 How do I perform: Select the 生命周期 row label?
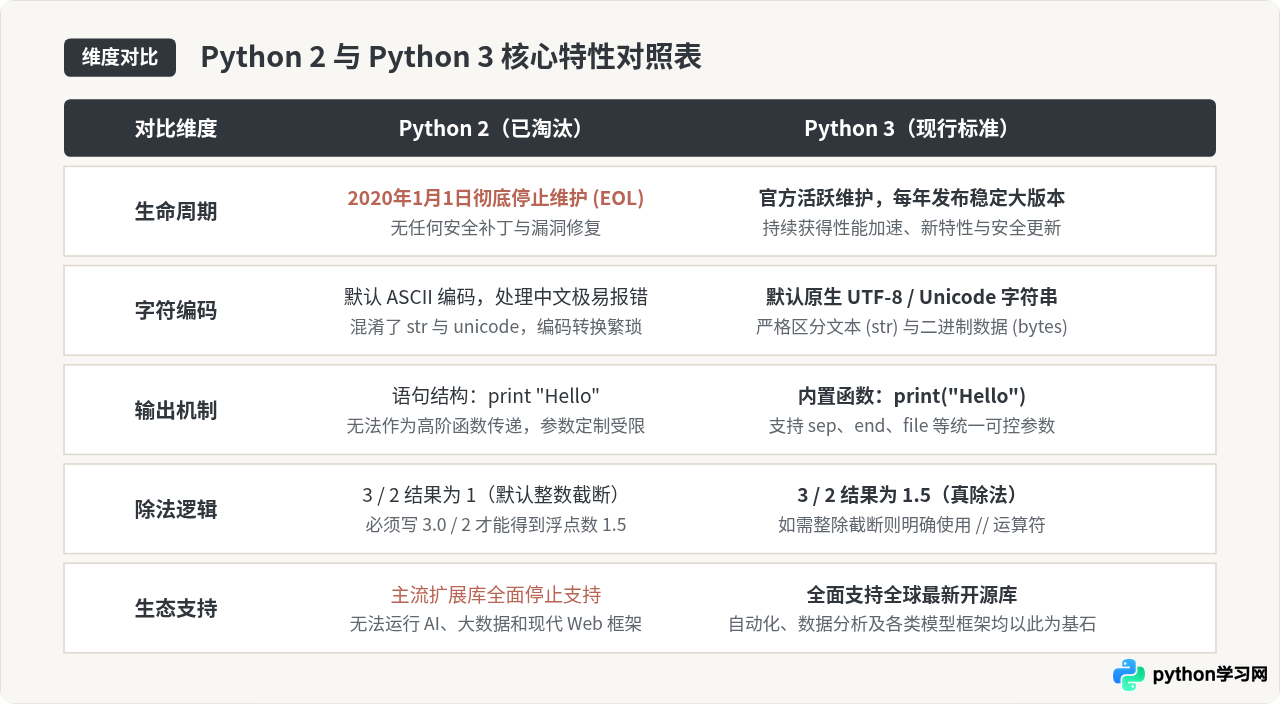pyautogui.click(x=176, y=212)
